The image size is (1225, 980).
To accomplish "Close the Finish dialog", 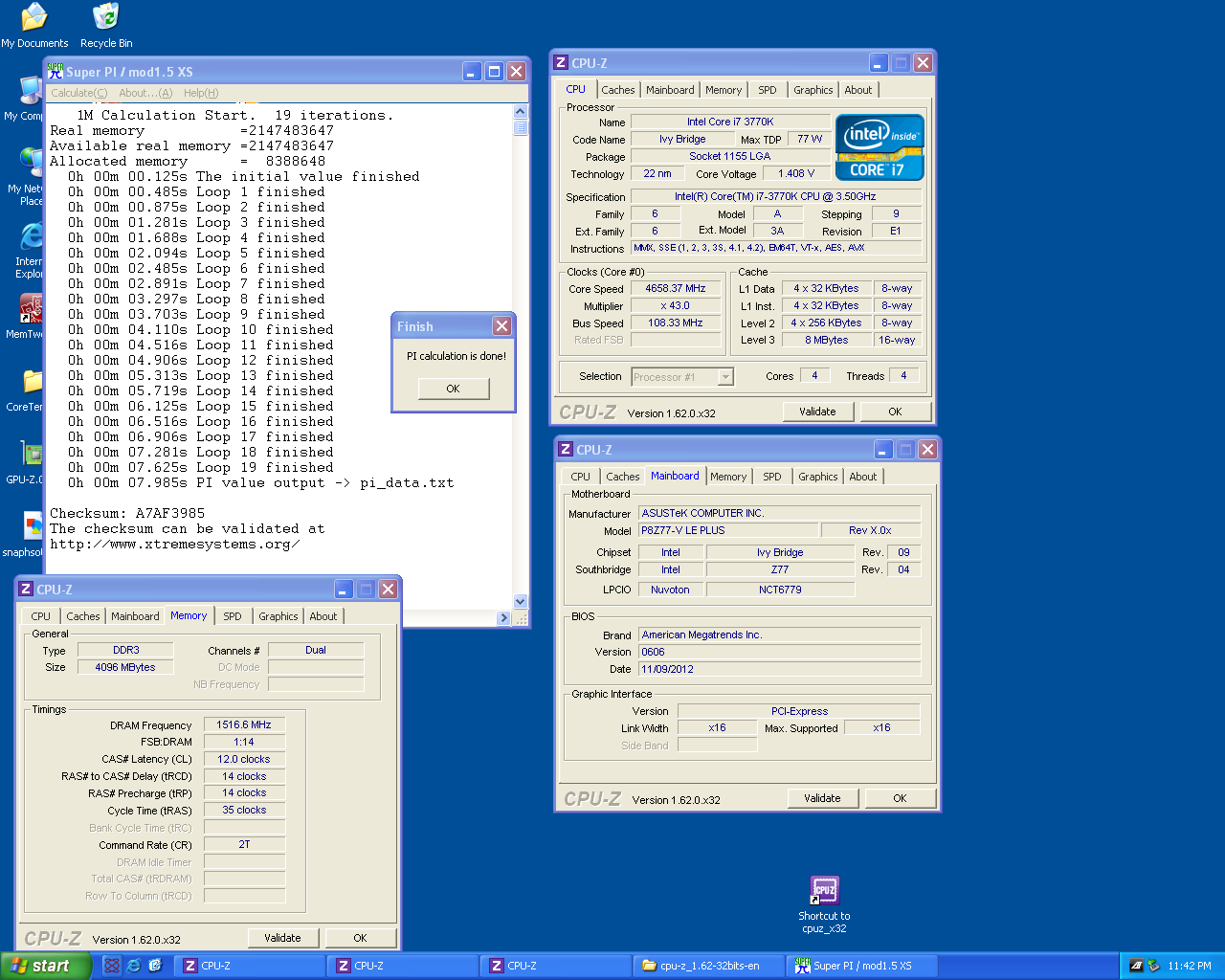I will tap(501, 326).
